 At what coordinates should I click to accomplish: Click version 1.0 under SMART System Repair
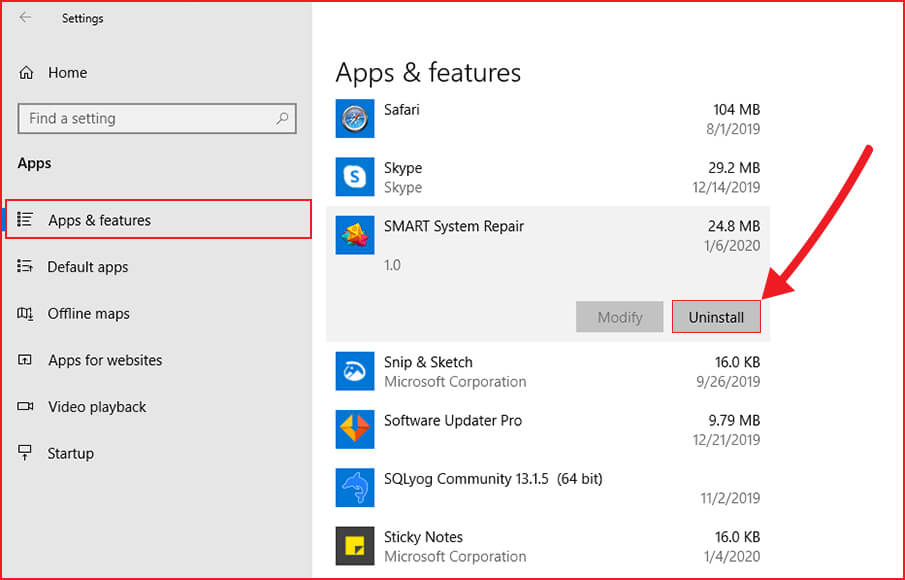(392, 265)
